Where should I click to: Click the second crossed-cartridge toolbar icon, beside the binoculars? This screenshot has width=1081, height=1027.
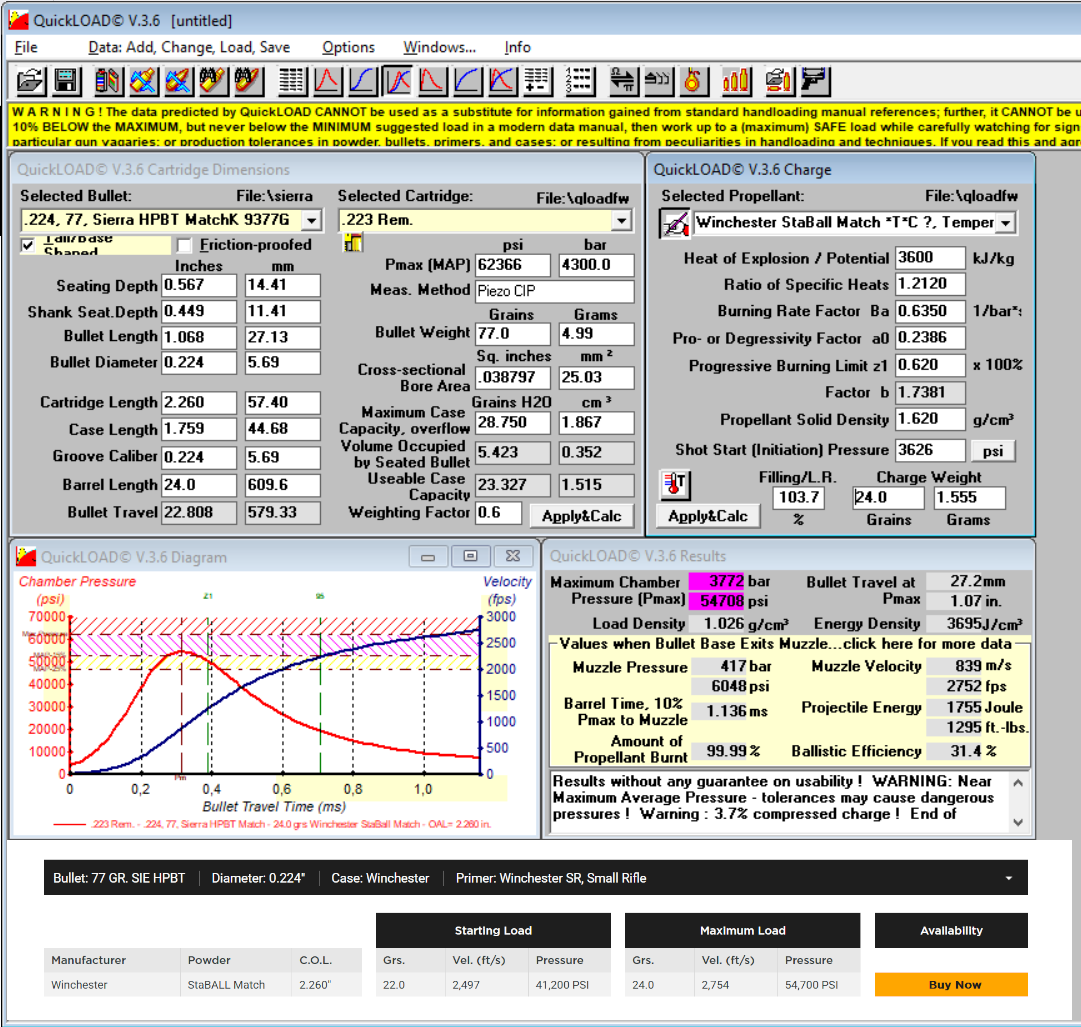pyautogui.click(x=178, y=81)
